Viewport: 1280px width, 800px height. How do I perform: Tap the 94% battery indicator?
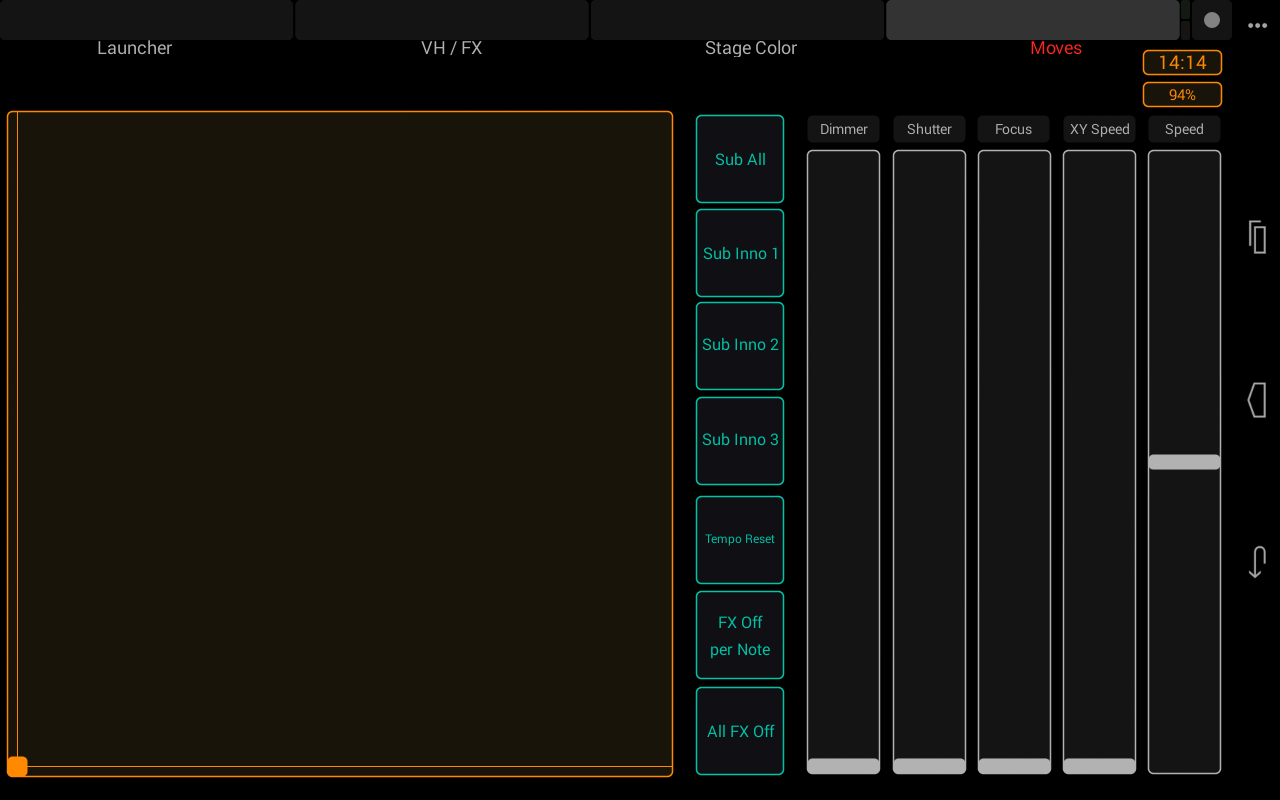pyautogui.click(x=1182, y=94)
